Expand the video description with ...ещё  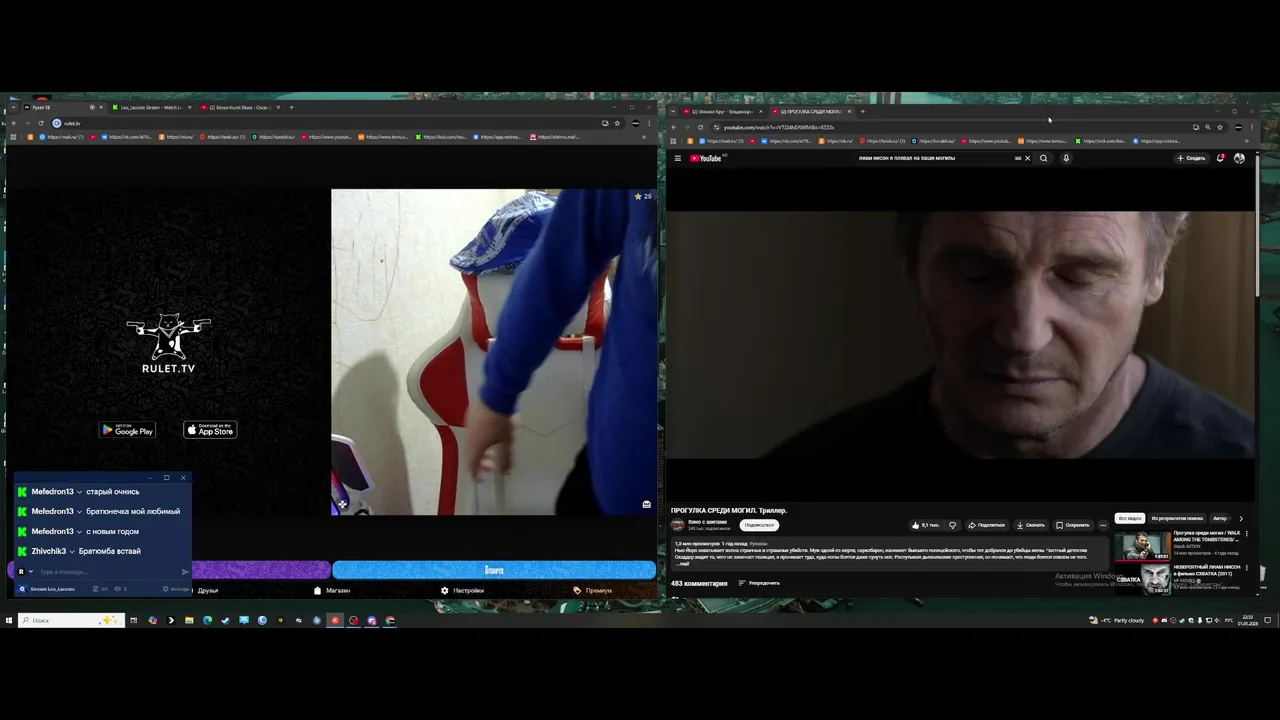(x=683, y=564)
